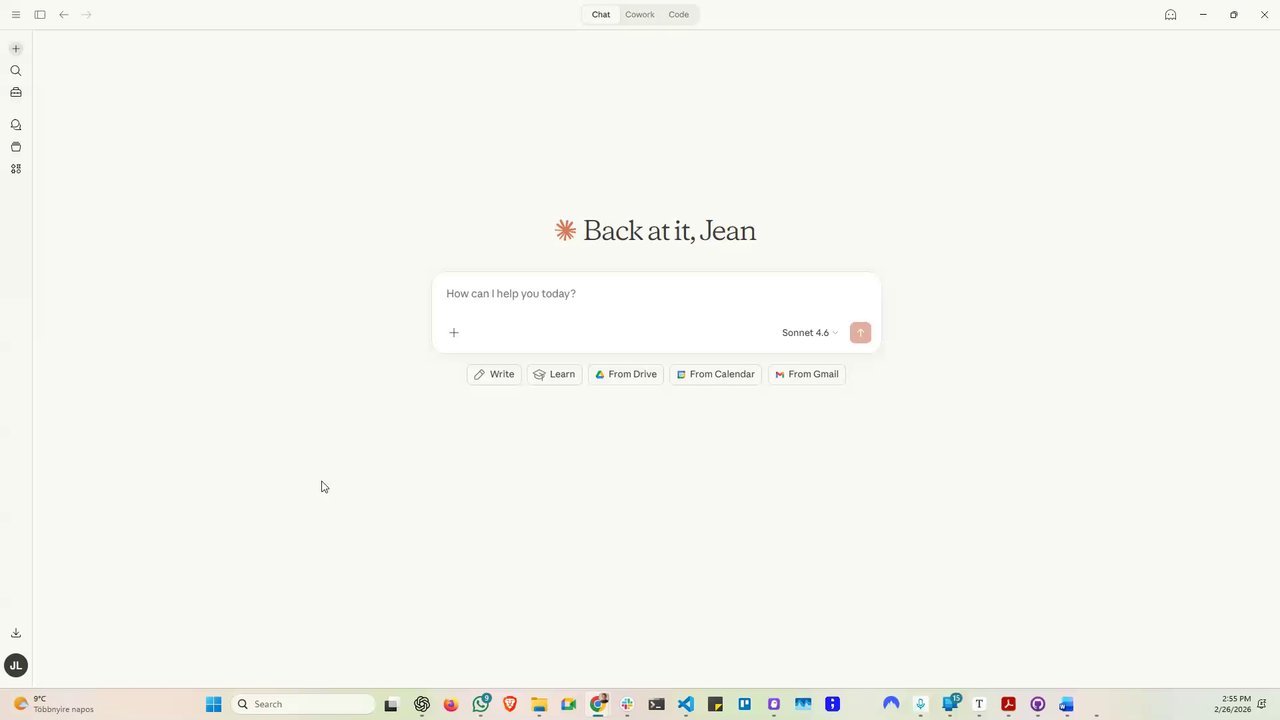Screen dimensions: 1280x720
Task: Open File Explorer from the taskbar
Action: [x=539, y=704]
